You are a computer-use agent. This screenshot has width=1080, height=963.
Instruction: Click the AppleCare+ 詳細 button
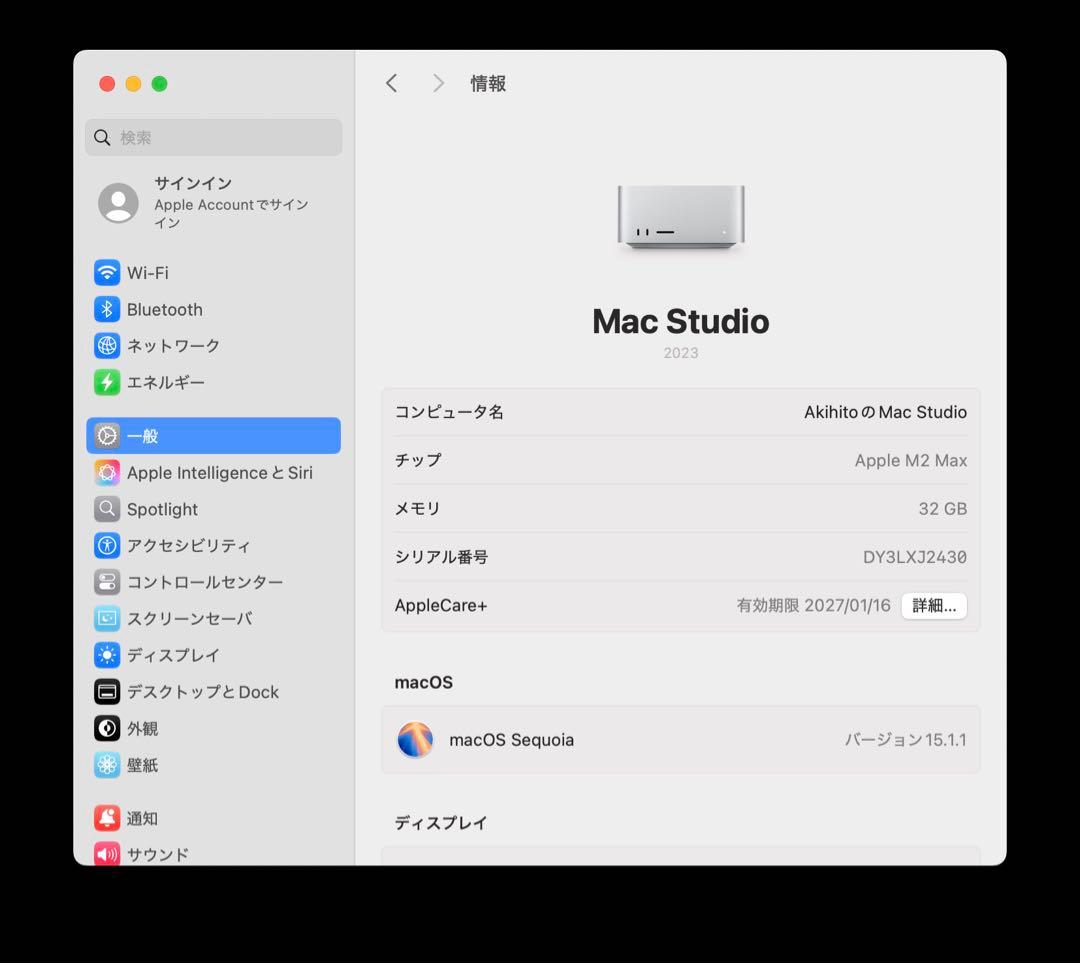coord(934,605)
